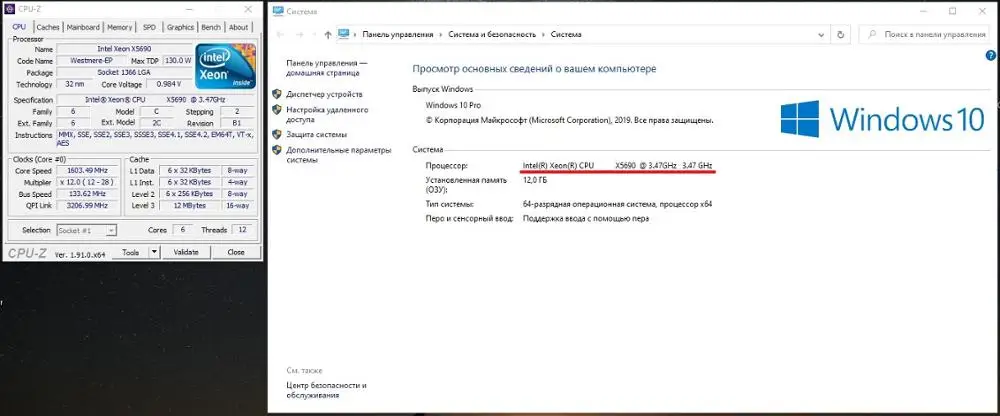Click the shield icon beside Дополнительные параметры системы
1000x416 pixels.
(277, 151)
